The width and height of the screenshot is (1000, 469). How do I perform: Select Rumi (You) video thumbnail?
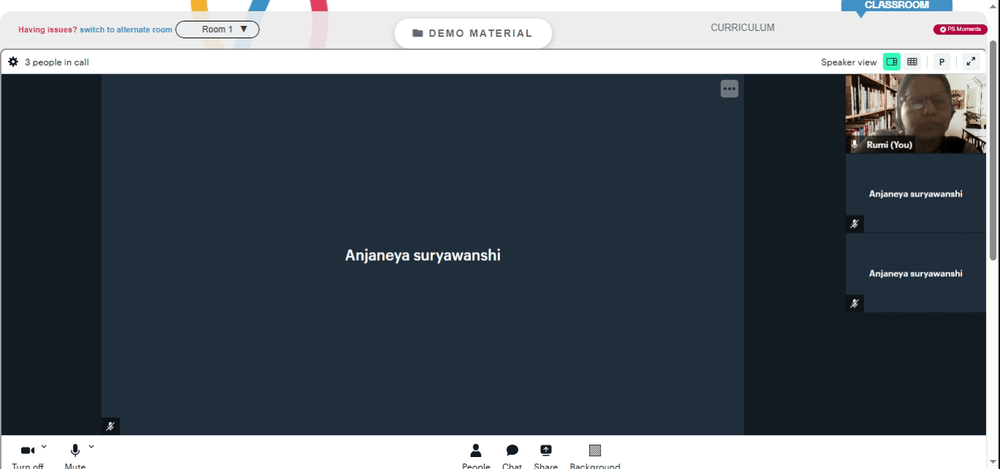click(x=915, y=114)
